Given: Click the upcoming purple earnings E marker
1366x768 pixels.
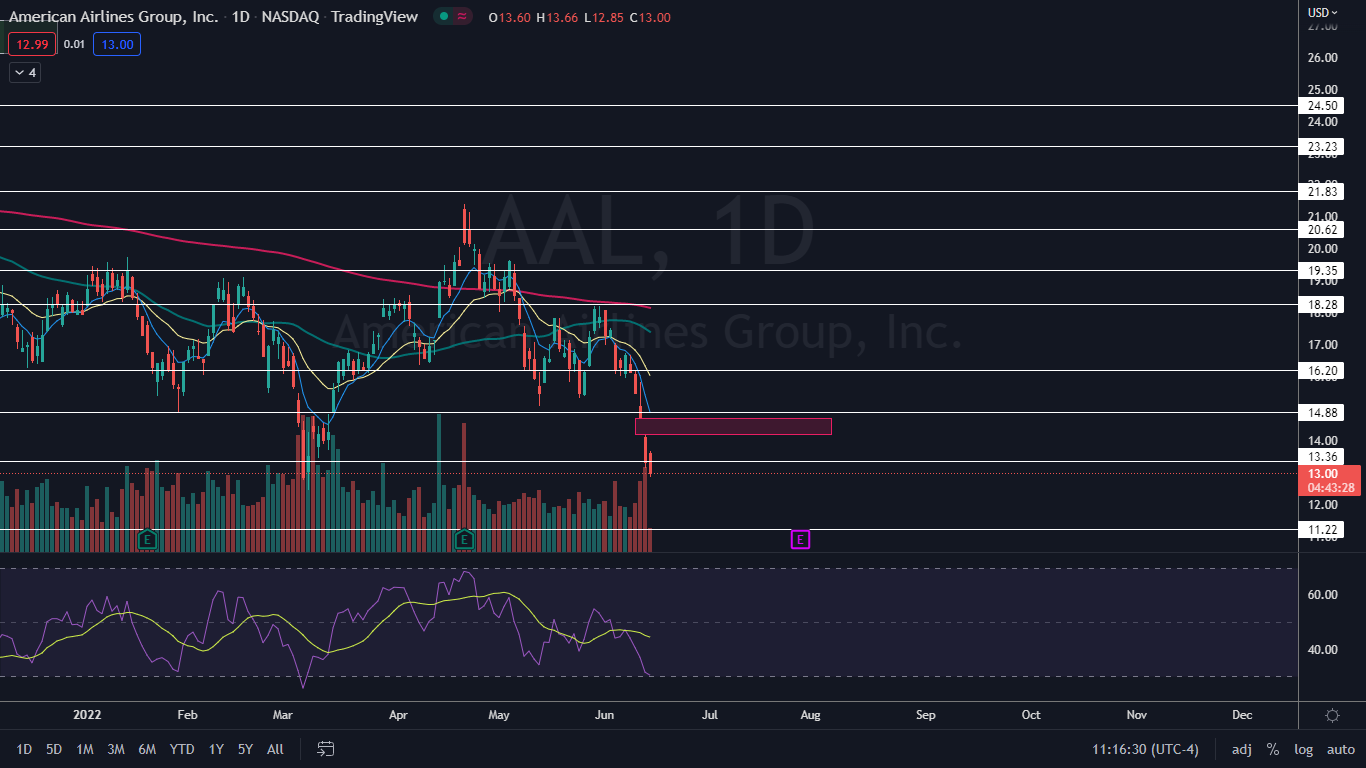Looking at the screenshot, I should (x=800, y=539).
